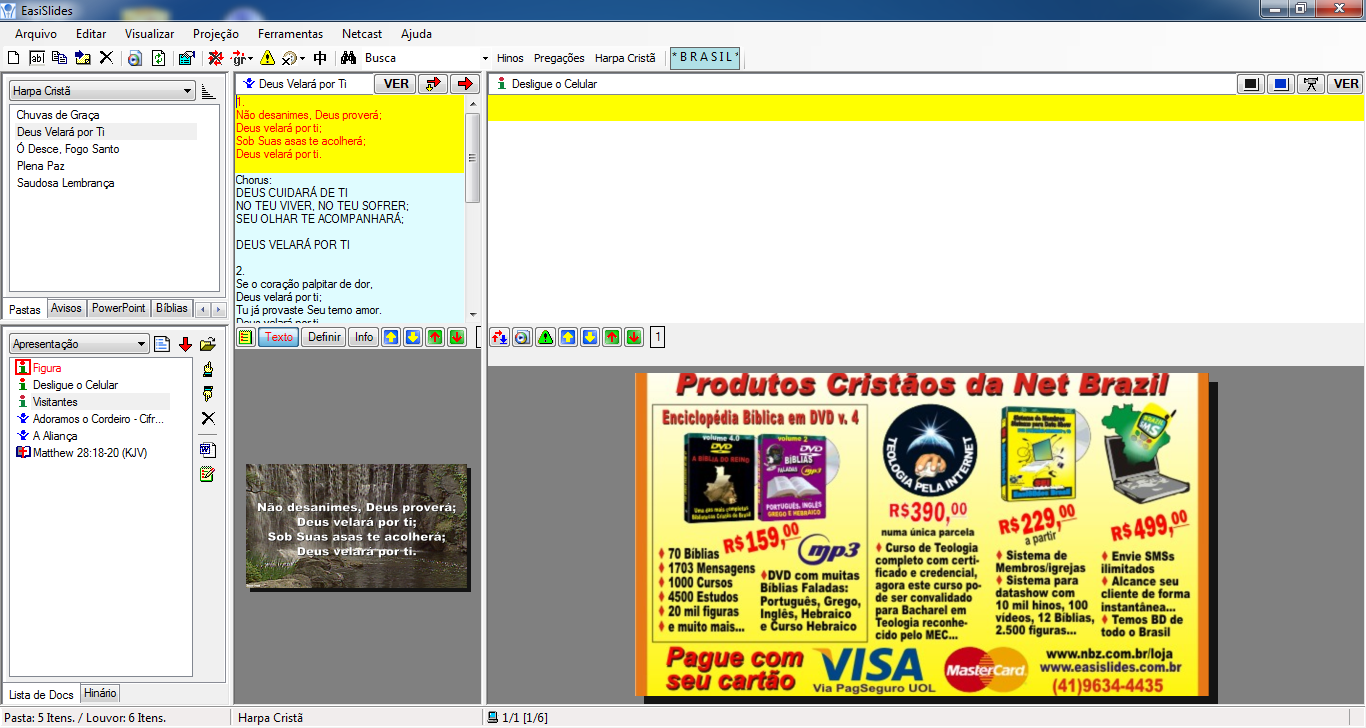The width and height of the screenshot is (1366, 728).
Task: Switch to the Avisos tab
Action: [67, 308]
